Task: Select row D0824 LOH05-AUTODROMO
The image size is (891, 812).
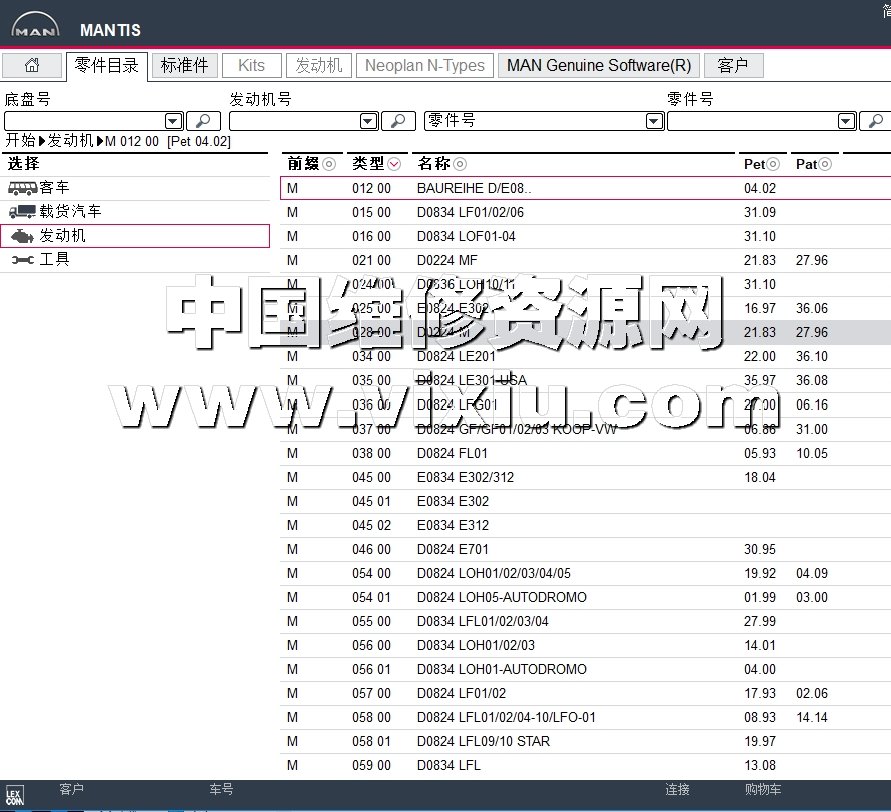Action: click(501, 598)
